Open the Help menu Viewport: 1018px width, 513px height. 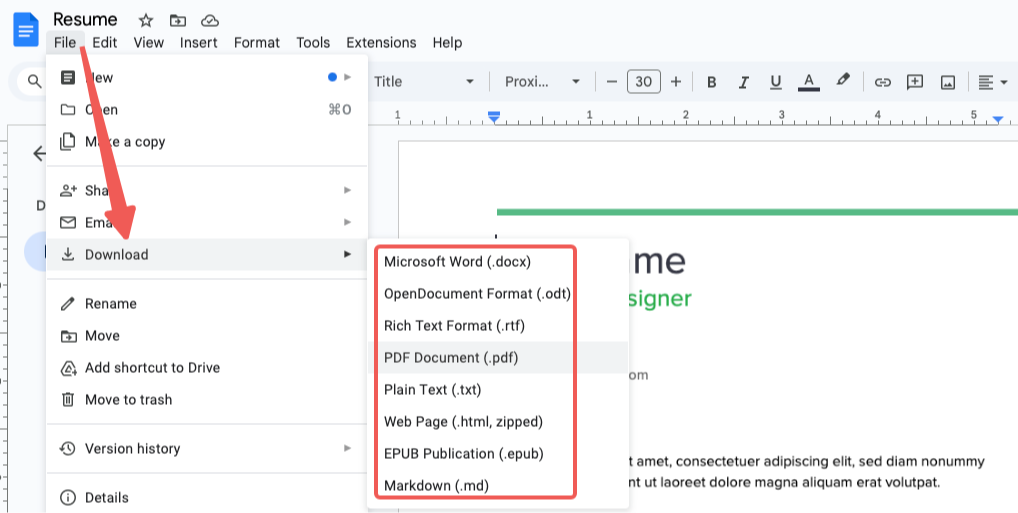click(x=447, y=43)
